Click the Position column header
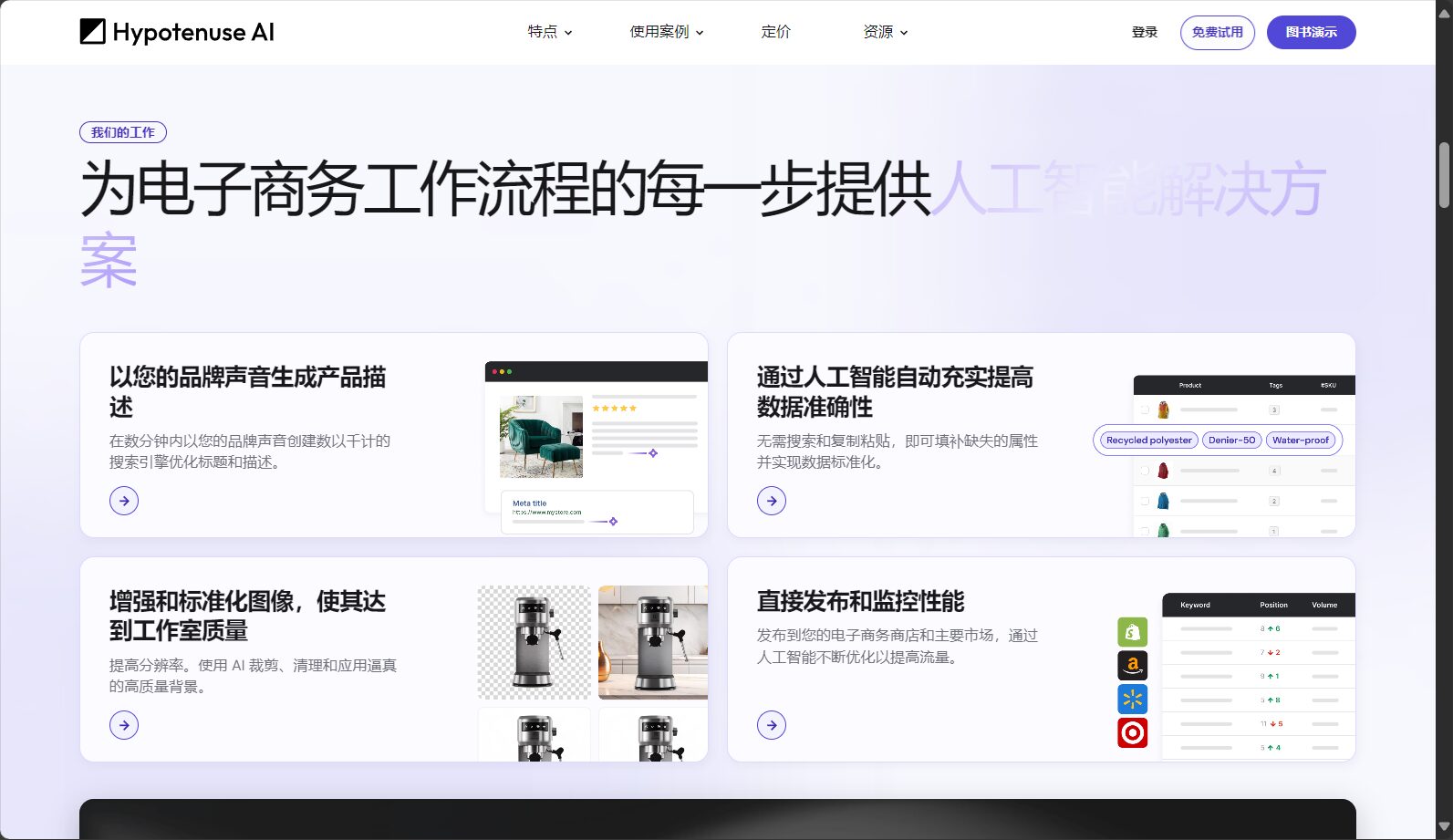 click(1273, 605)
